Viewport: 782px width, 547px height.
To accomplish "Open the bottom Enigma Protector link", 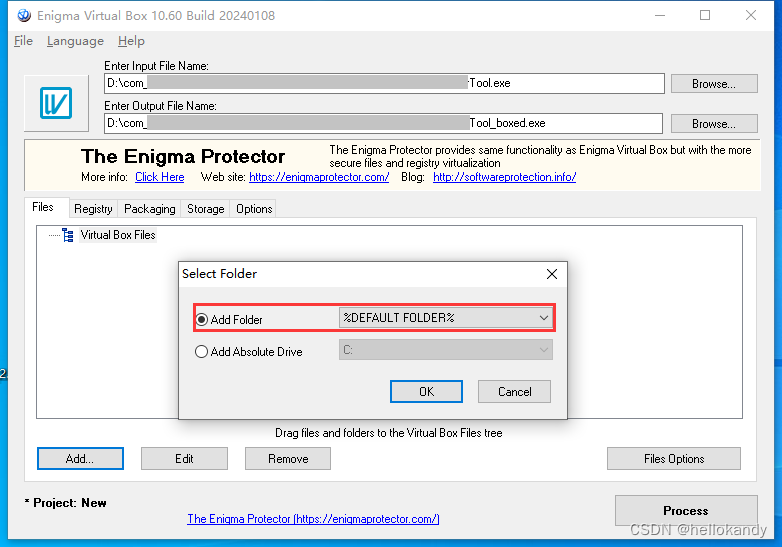I will [x=313, y=519].
